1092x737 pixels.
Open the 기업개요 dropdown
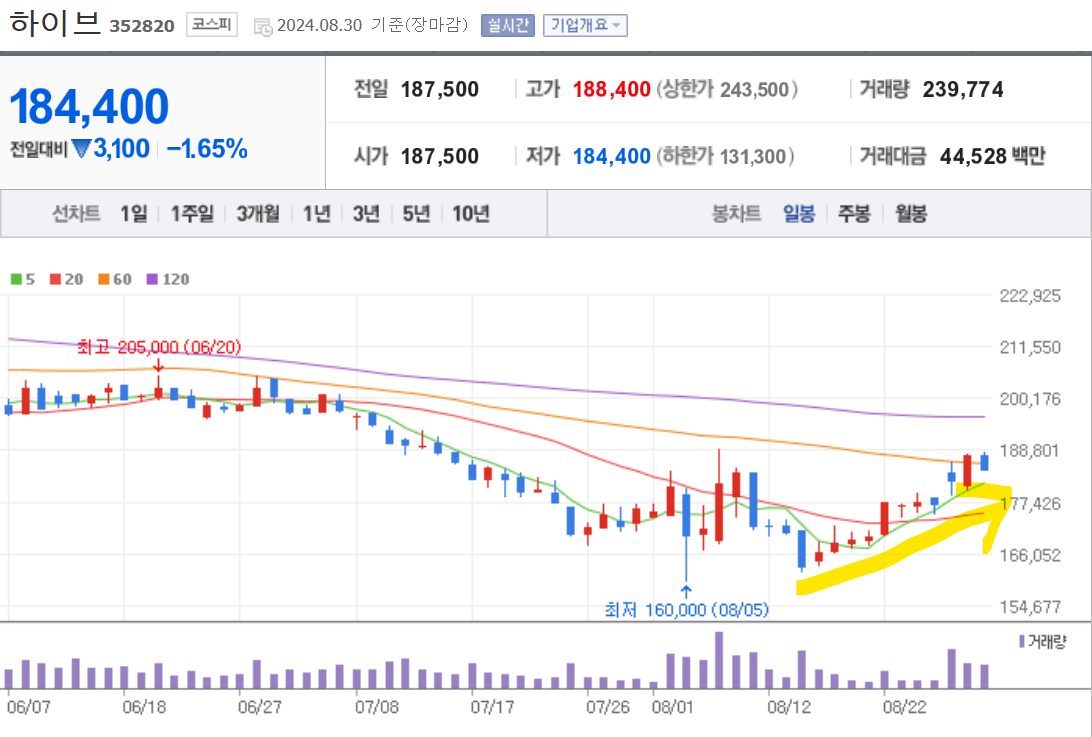click(x=585, y=25)
